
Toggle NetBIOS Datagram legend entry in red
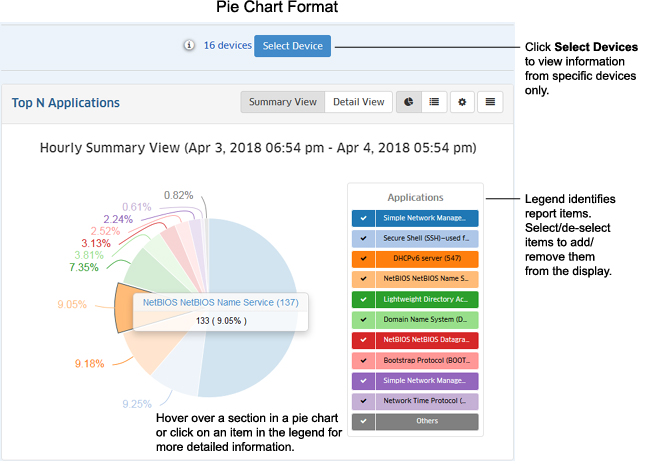pyautogui.click(x=415, y=340)
